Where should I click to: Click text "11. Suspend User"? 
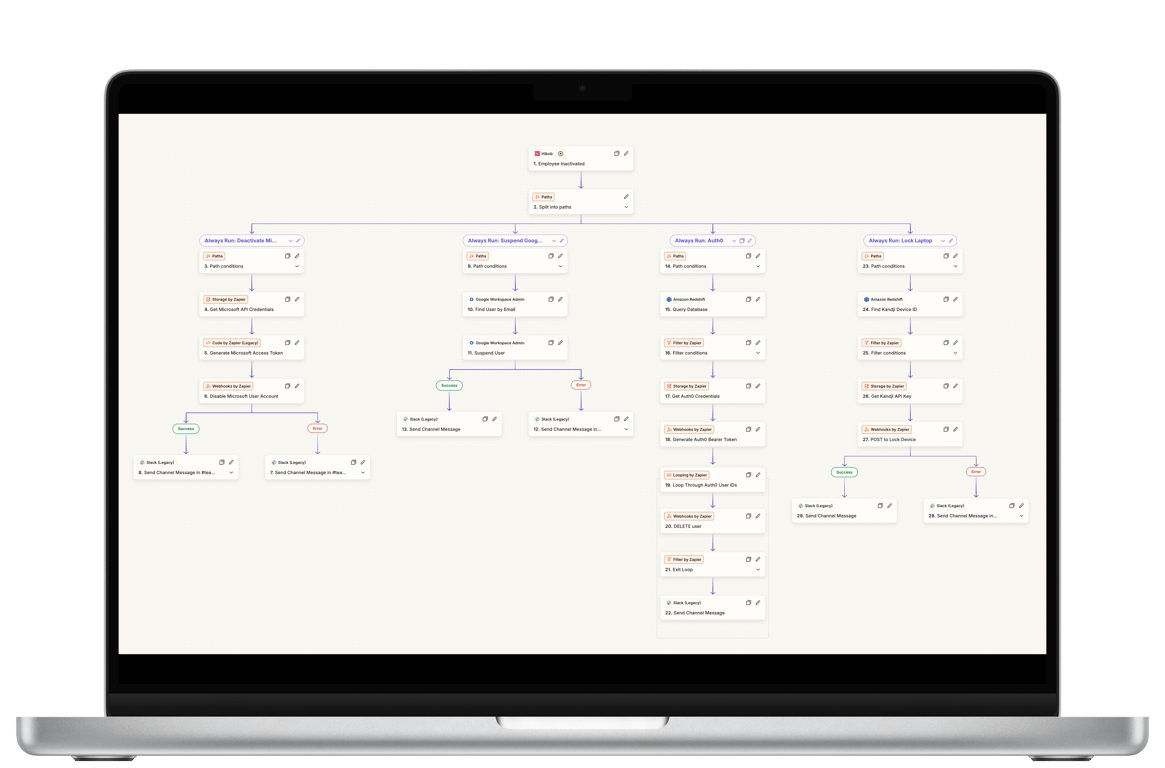486,353
